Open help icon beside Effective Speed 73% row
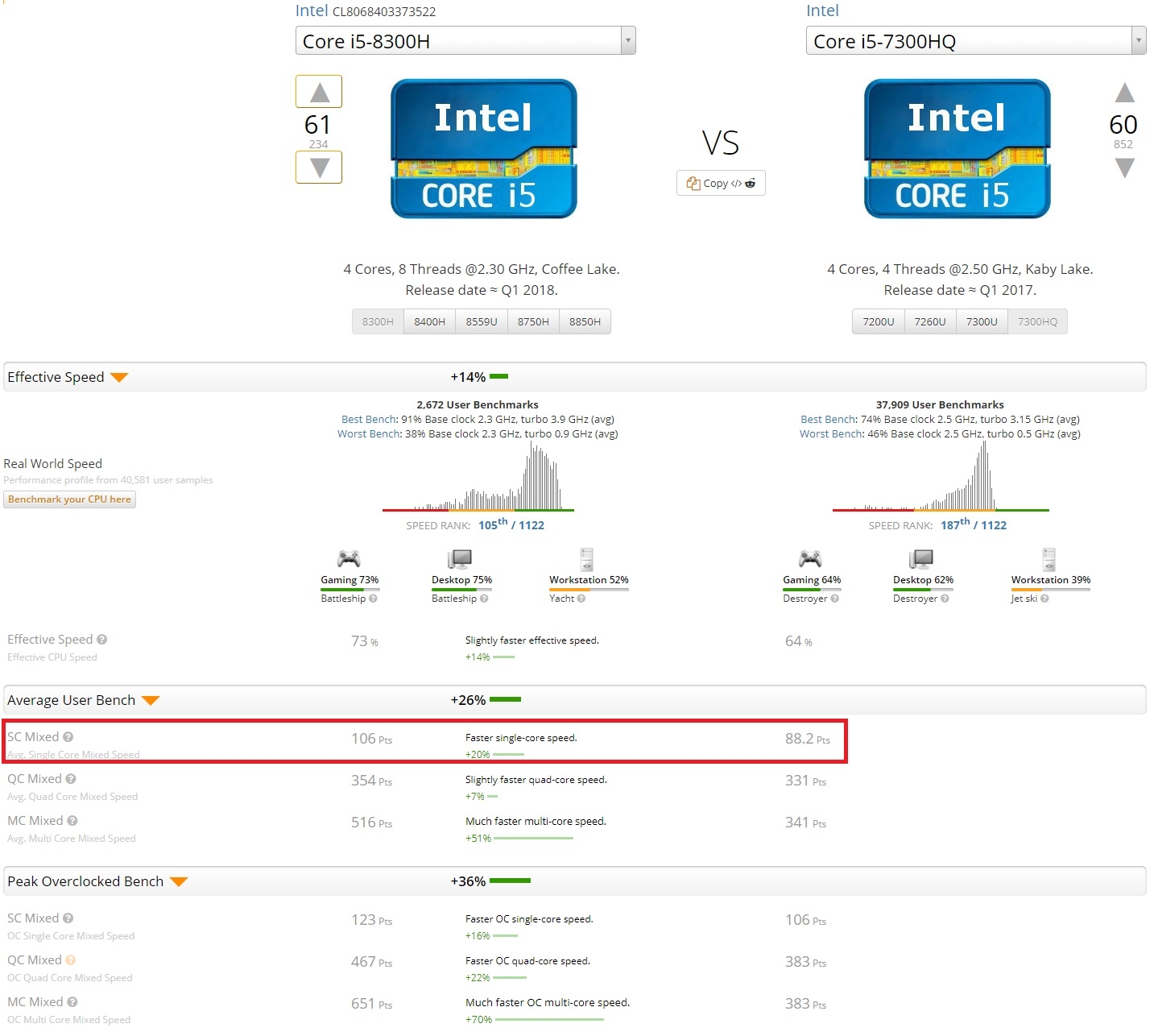This screenshot has height=1036, width=1154. (101, 640)
